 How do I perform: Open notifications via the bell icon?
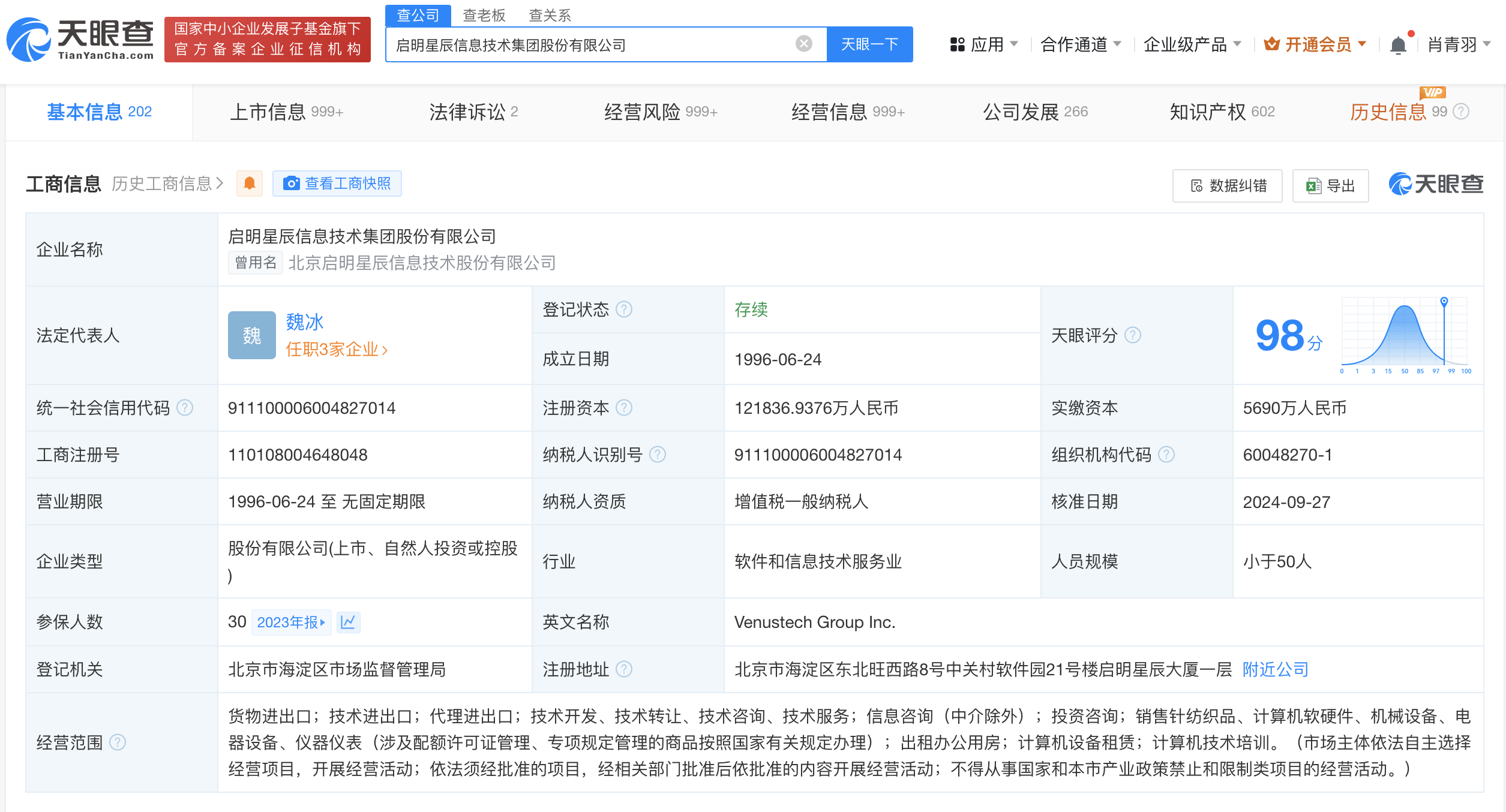(1398, 44)
